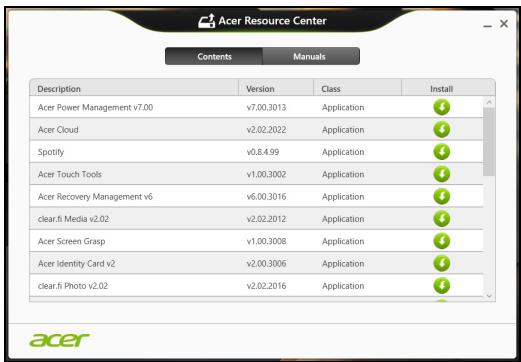The image size is (521, 362).
Task: Open the Manuals tab
Action: pyautogui.click(x=311, y=56)
